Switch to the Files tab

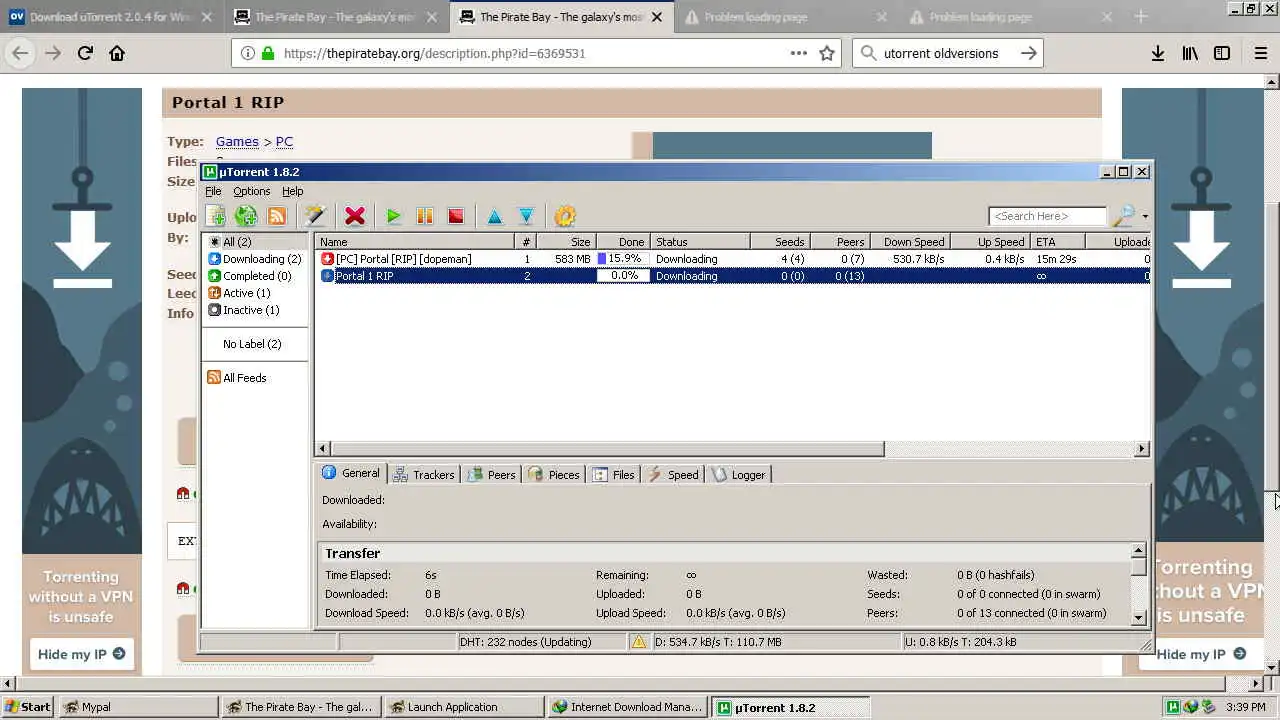[613, 475]
